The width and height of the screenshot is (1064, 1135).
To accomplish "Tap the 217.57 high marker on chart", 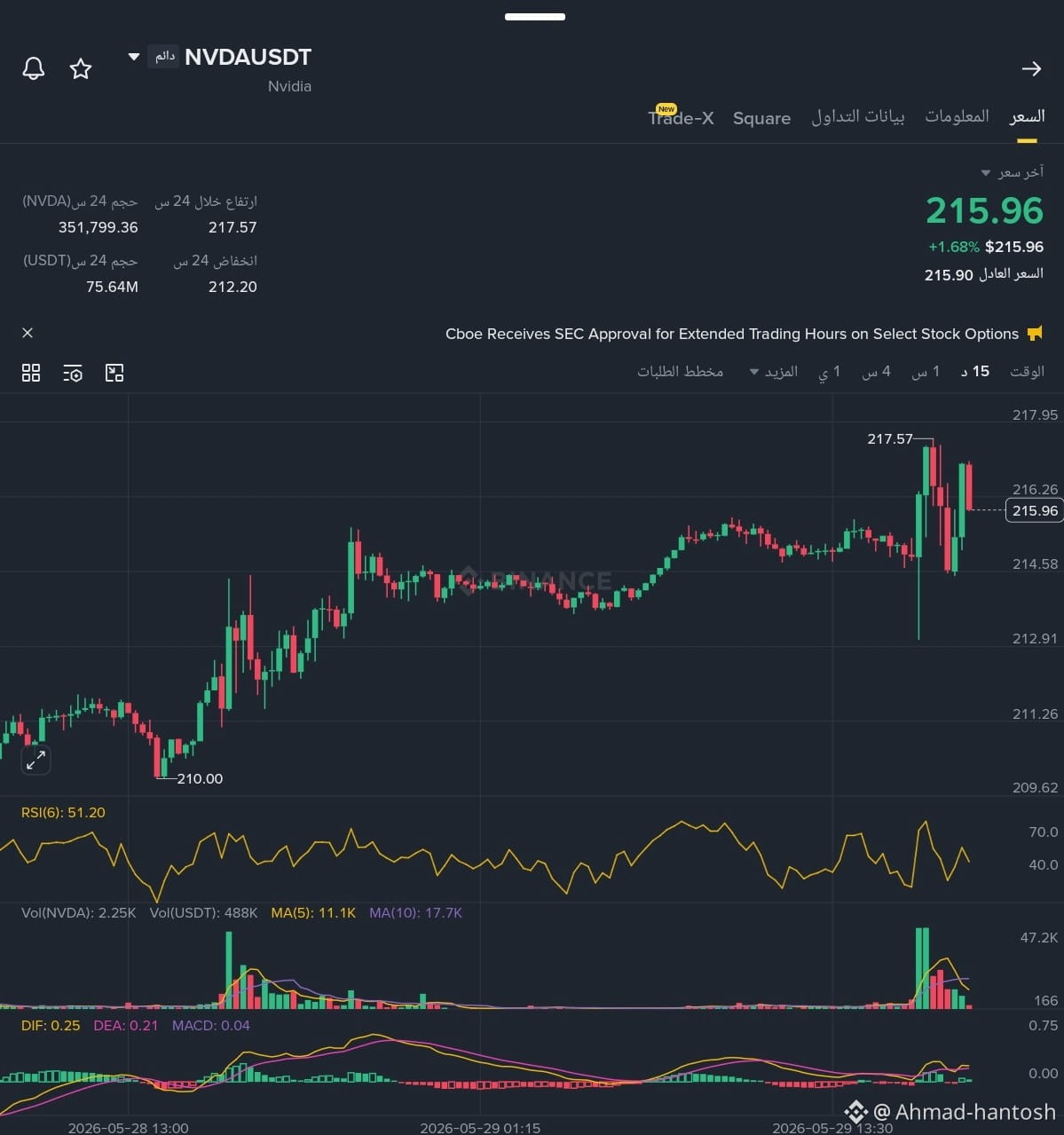I will point(890,438).
